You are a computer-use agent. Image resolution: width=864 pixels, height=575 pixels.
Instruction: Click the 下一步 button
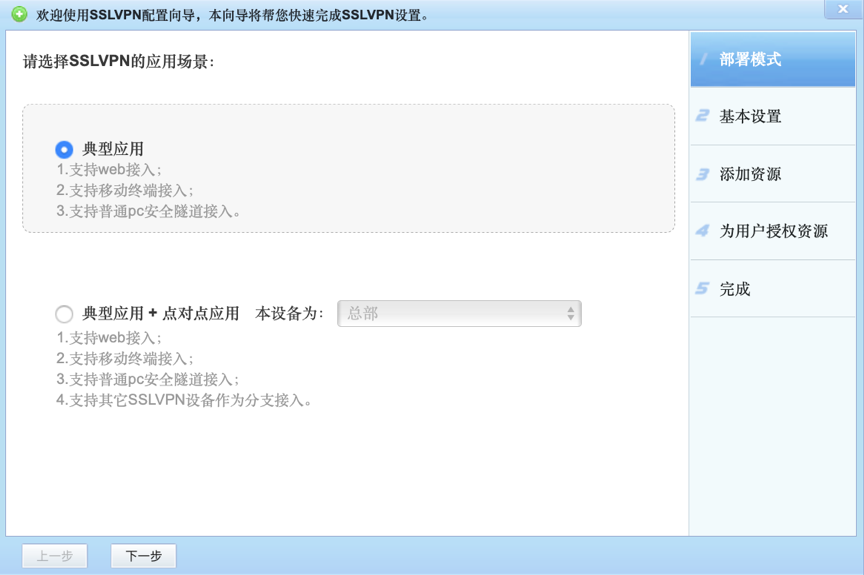point(143,556)
